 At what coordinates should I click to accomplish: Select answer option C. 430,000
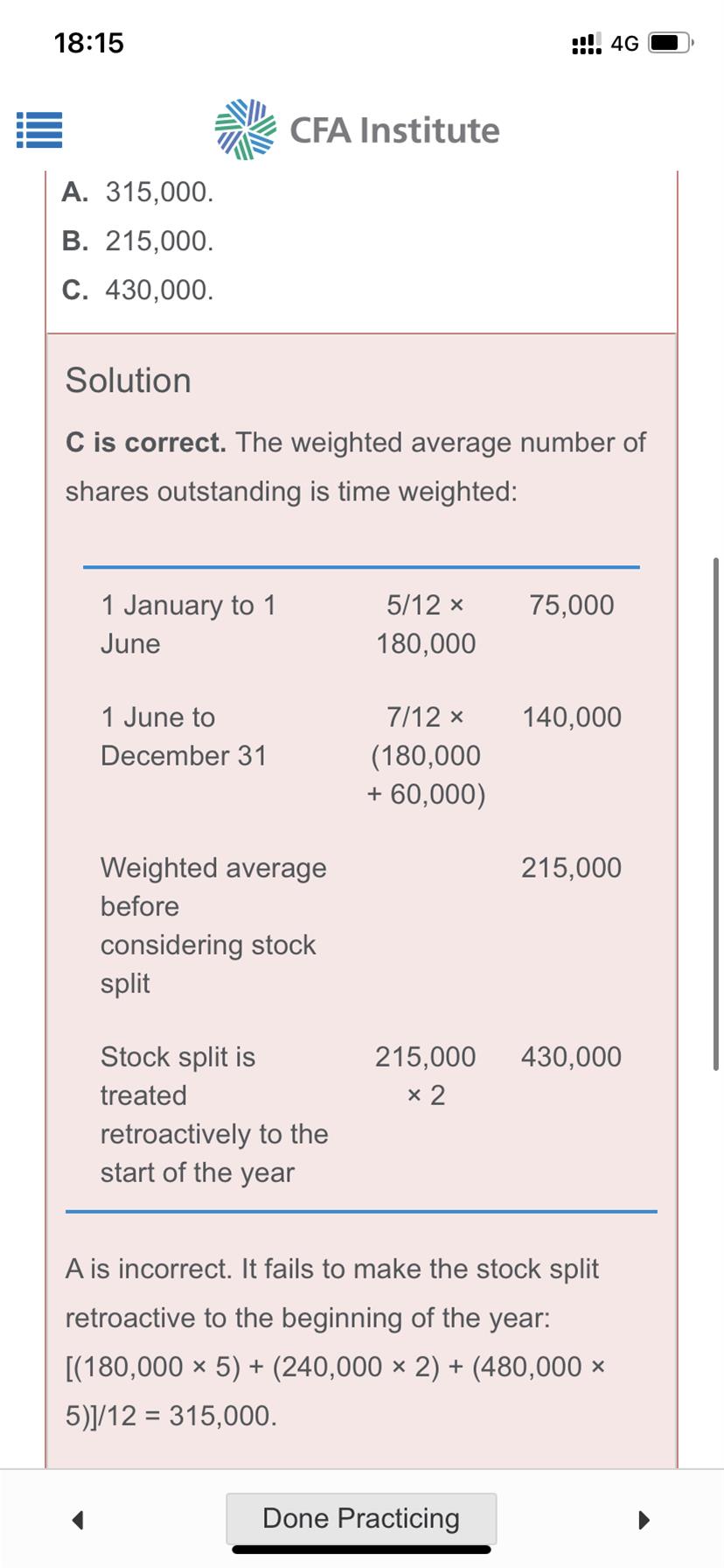click(138, 290)
